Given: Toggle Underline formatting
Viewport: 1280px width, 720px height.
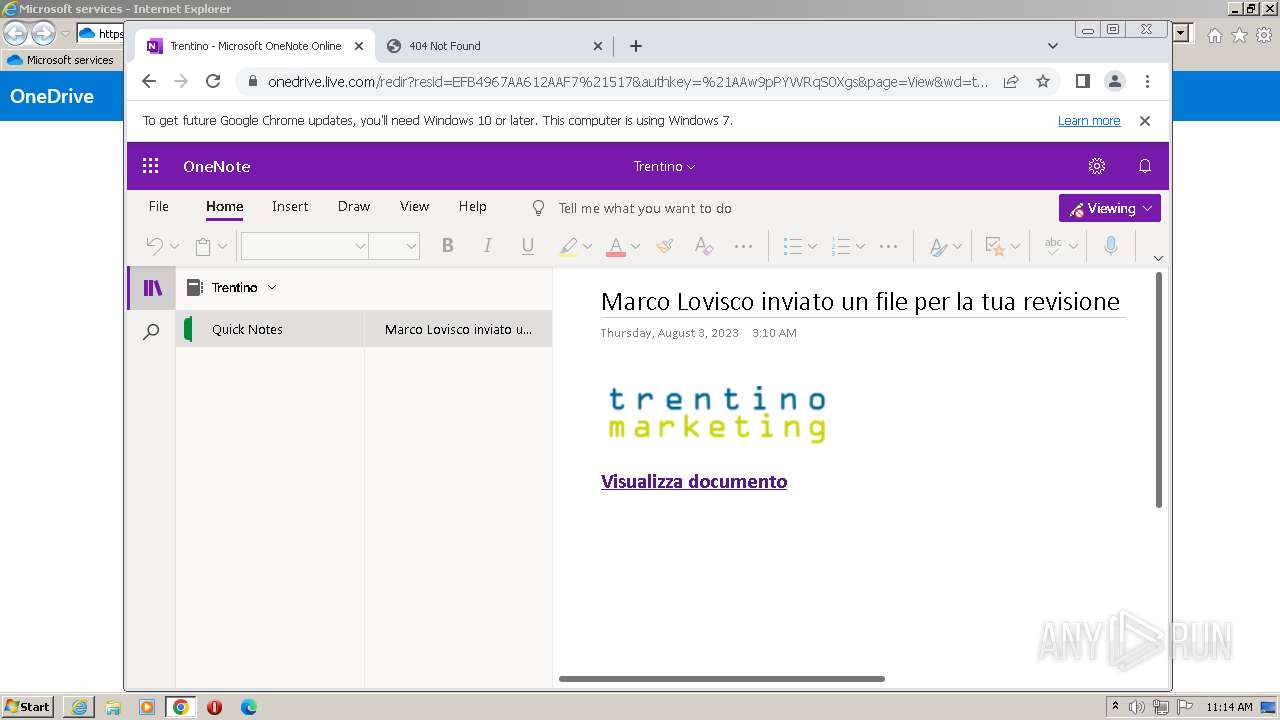Looking at the screenshot, I should [x=528, y=246].
